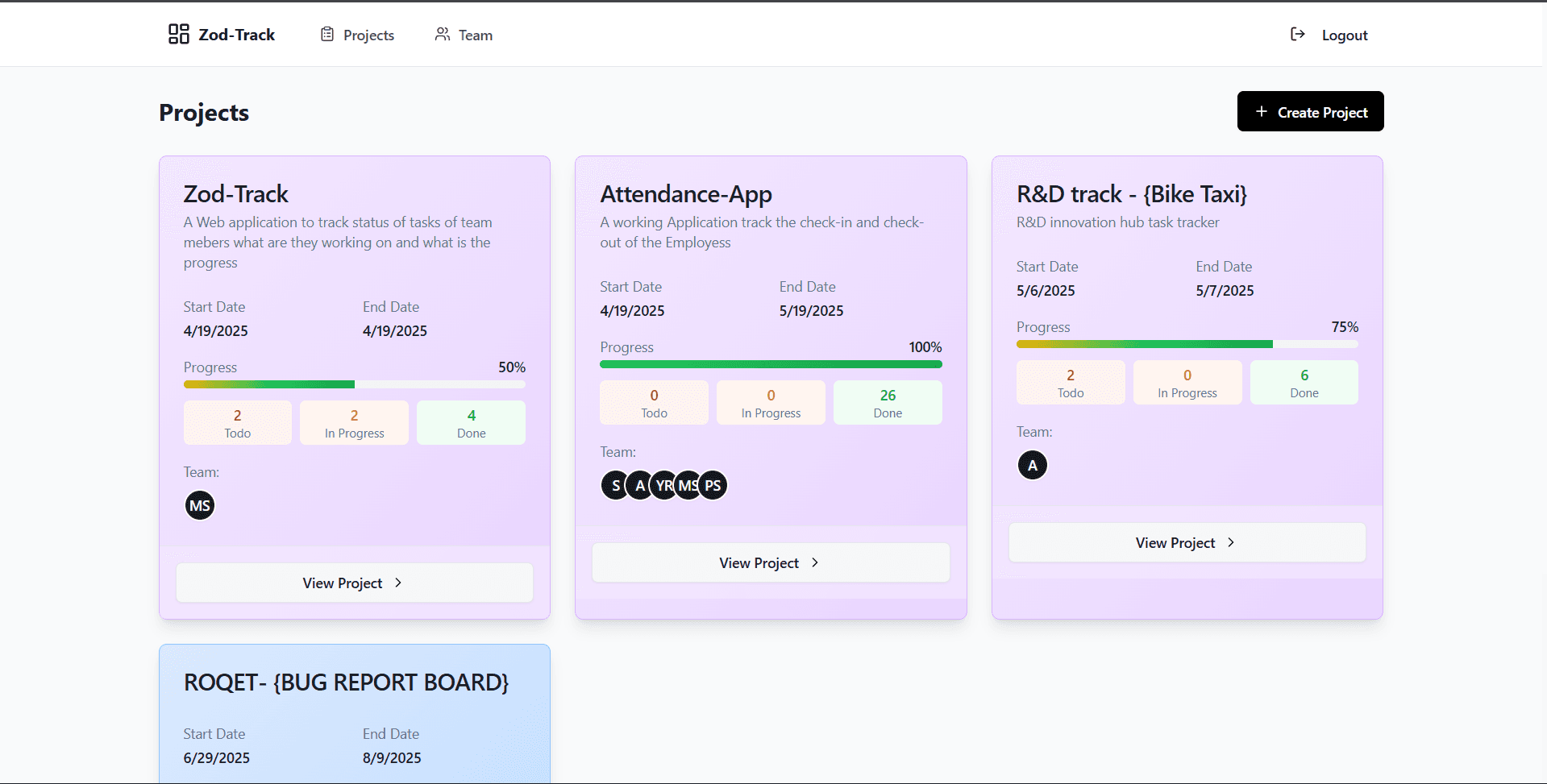Go to Zod-Track home brand link
The image size is (1547, 784).
click(222, 35)
